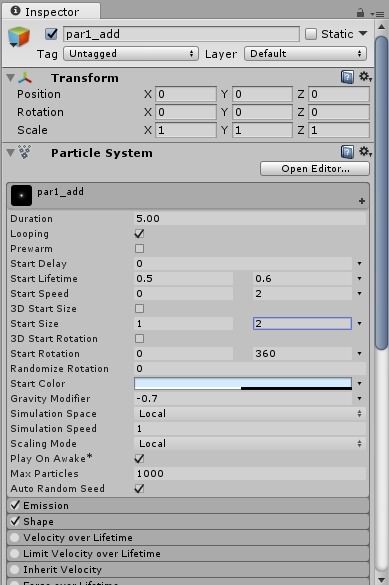Viewport: 389px width, 585px height.
Task: Collapse the Transform component foldout
Action: 10,78
